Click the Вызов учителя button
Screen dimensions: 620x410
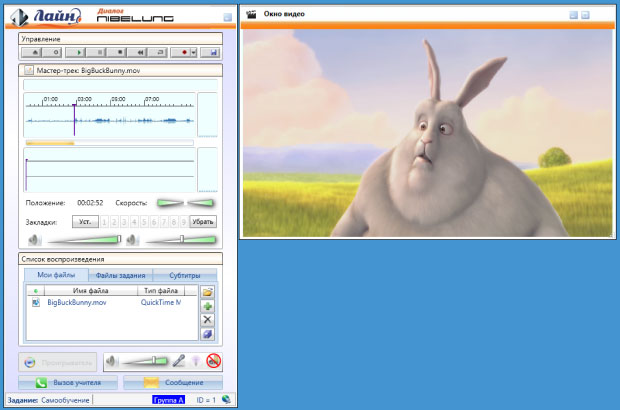click(x=68, y=383)
